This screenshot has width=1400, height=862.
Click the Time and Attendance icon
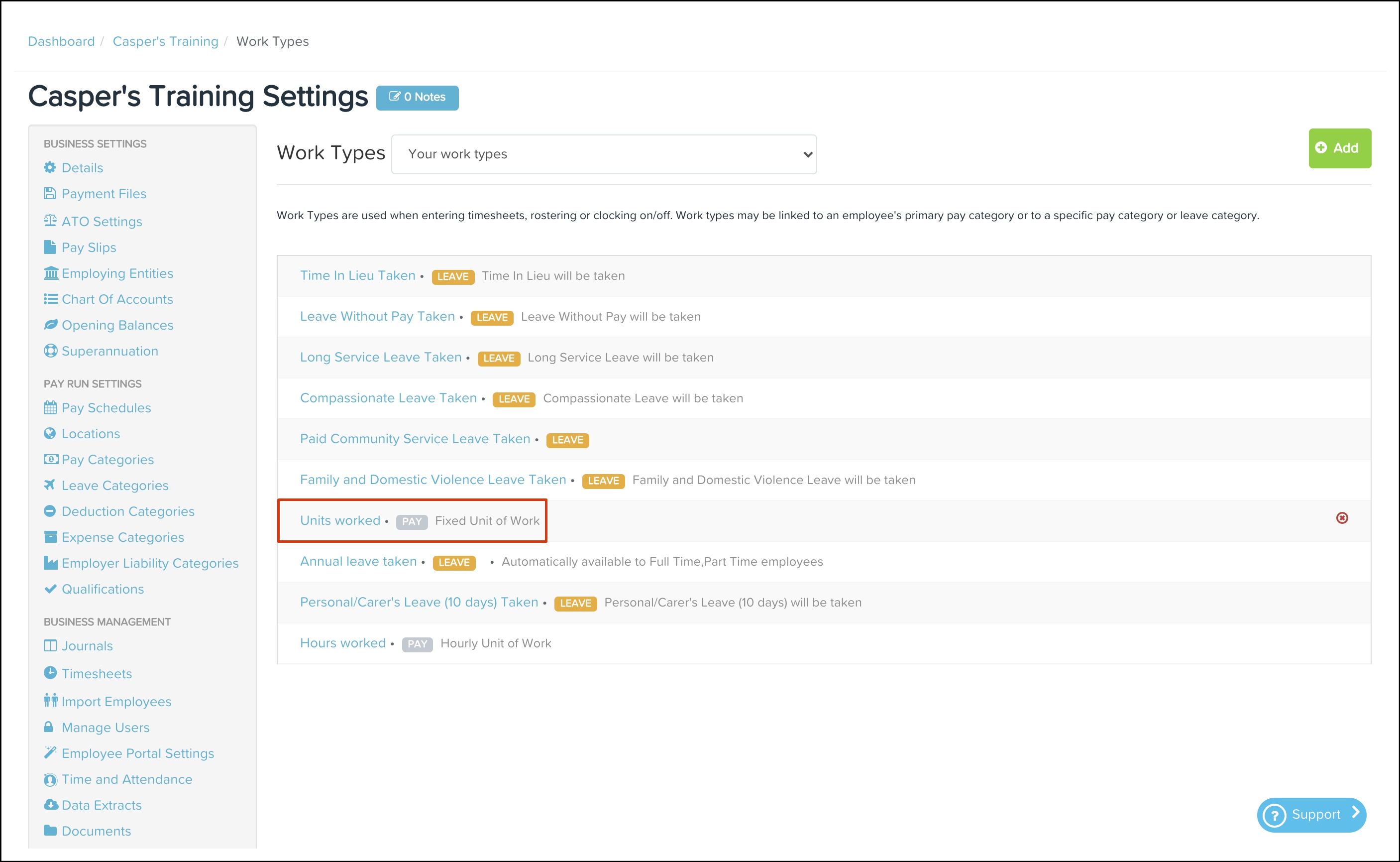[51, 779]
